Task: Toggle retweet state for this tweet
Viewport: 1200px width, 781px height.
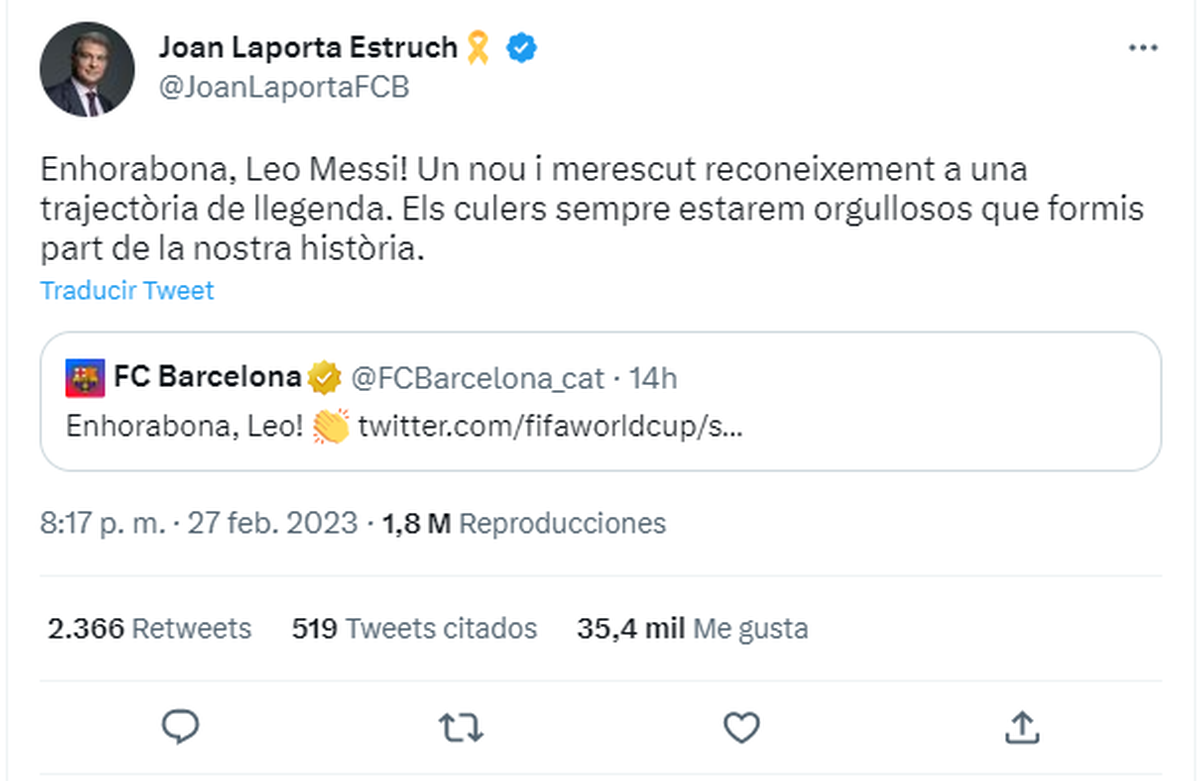Action: click(461, 728)
